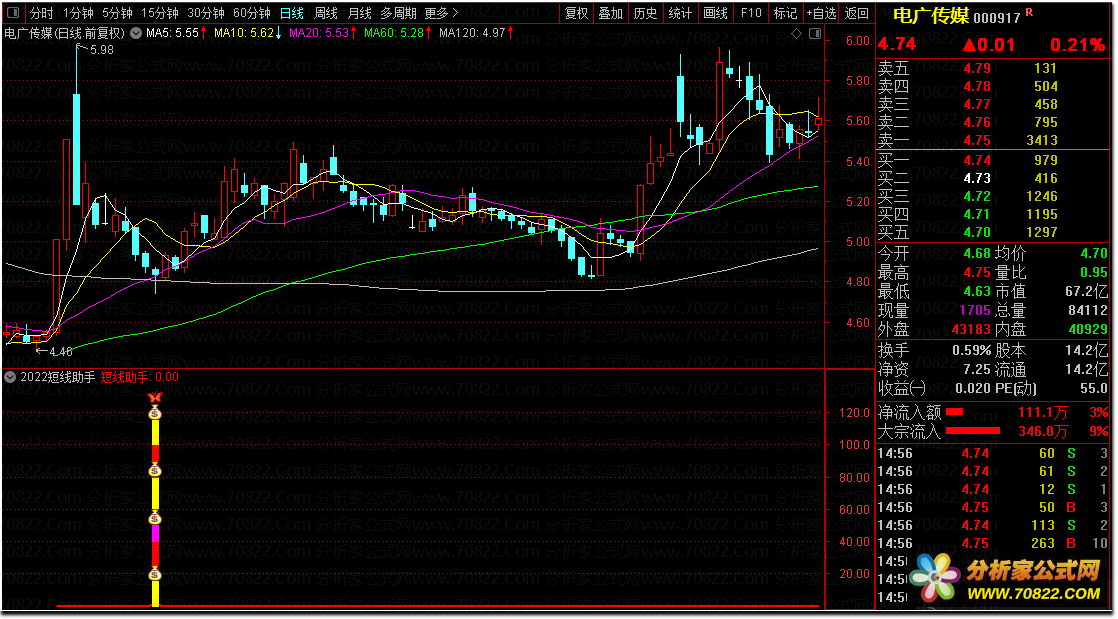Click the 标记 mark button

click(x=785, y=13)
